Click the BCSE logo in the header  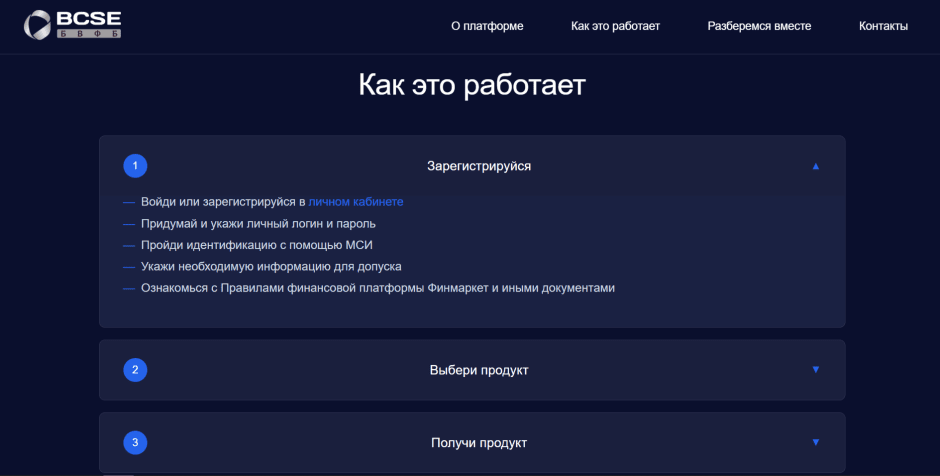click(x=72, y=25)
